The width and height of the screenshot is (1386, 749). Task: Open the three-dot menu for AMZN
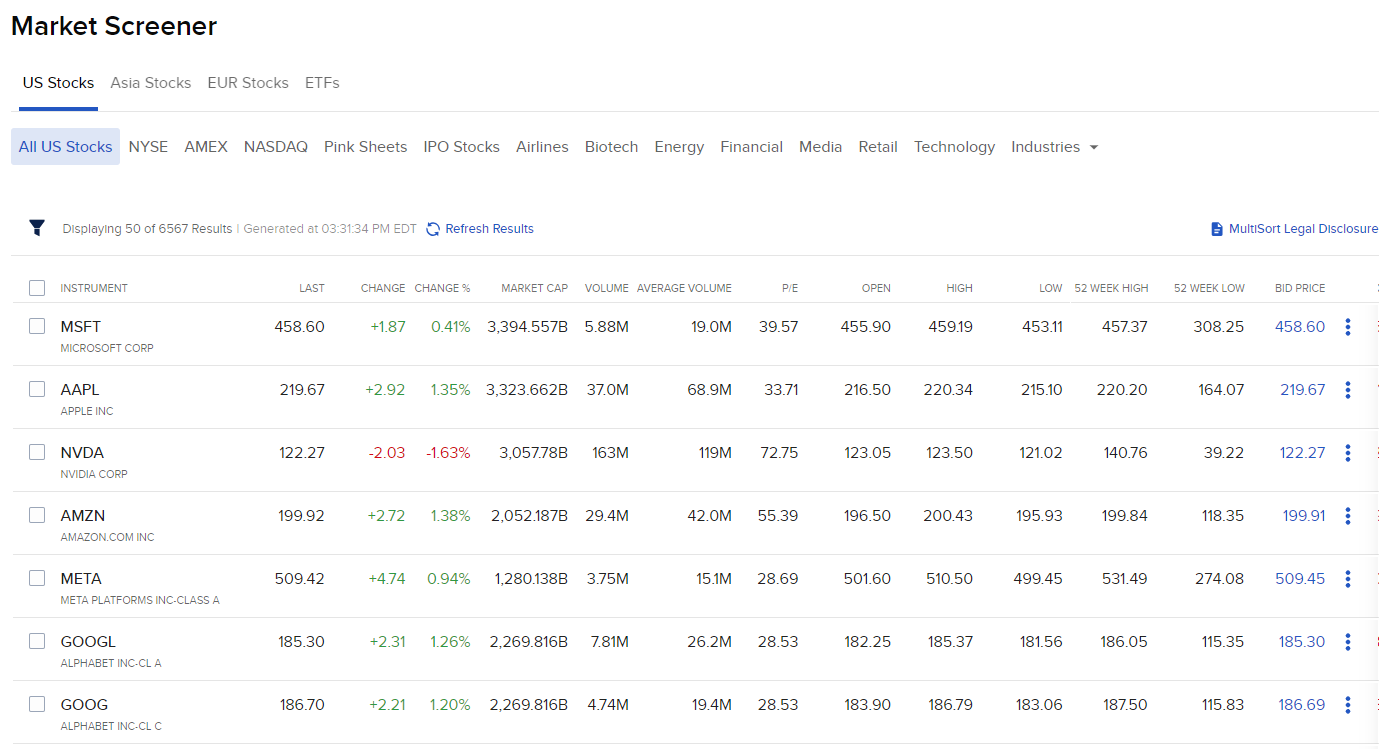1347,515
